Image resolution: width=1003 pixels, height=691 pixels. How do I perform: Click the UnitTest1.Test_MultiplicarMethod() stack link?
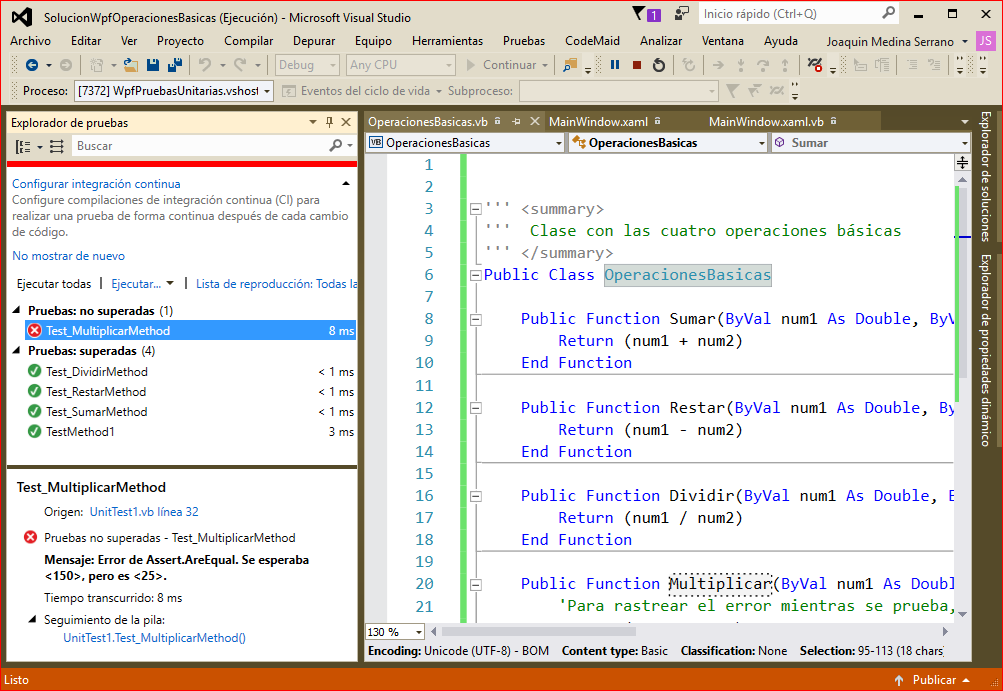click(154, 638)
